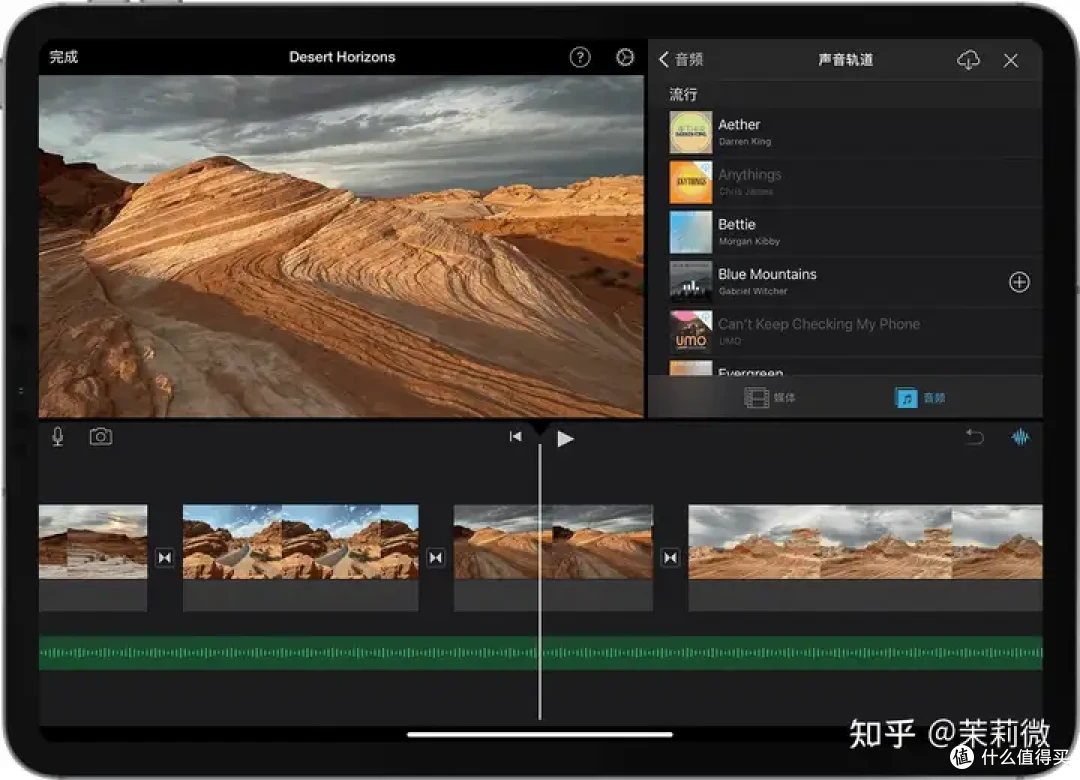The image size is (1080, 780).
Task: Select the Aether soundtrack by Darren King
Action: tap(855, 132)
